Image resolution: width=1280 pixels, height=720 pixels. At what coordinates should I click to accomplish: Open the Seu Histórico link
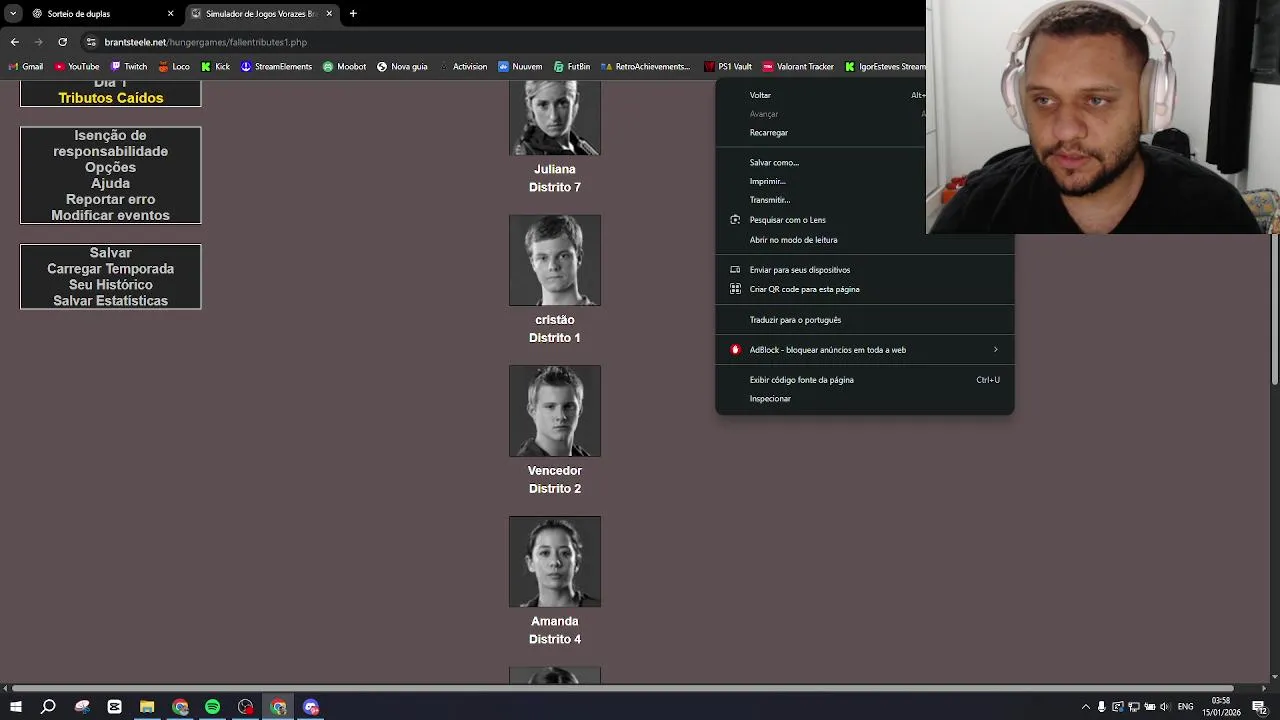(x=110, y=285)
